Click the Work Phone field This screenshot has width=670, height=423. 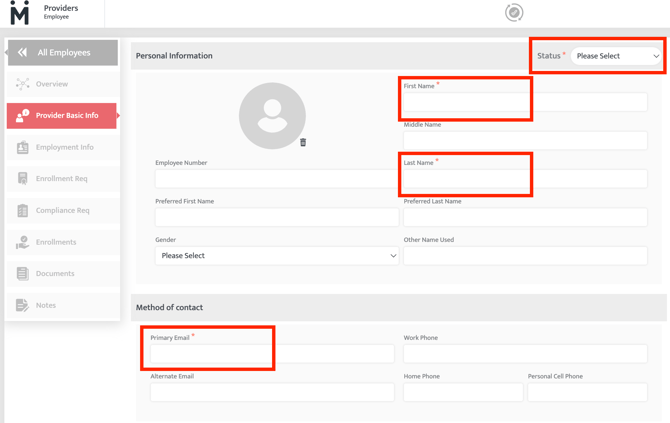click(x=525, y=354)
